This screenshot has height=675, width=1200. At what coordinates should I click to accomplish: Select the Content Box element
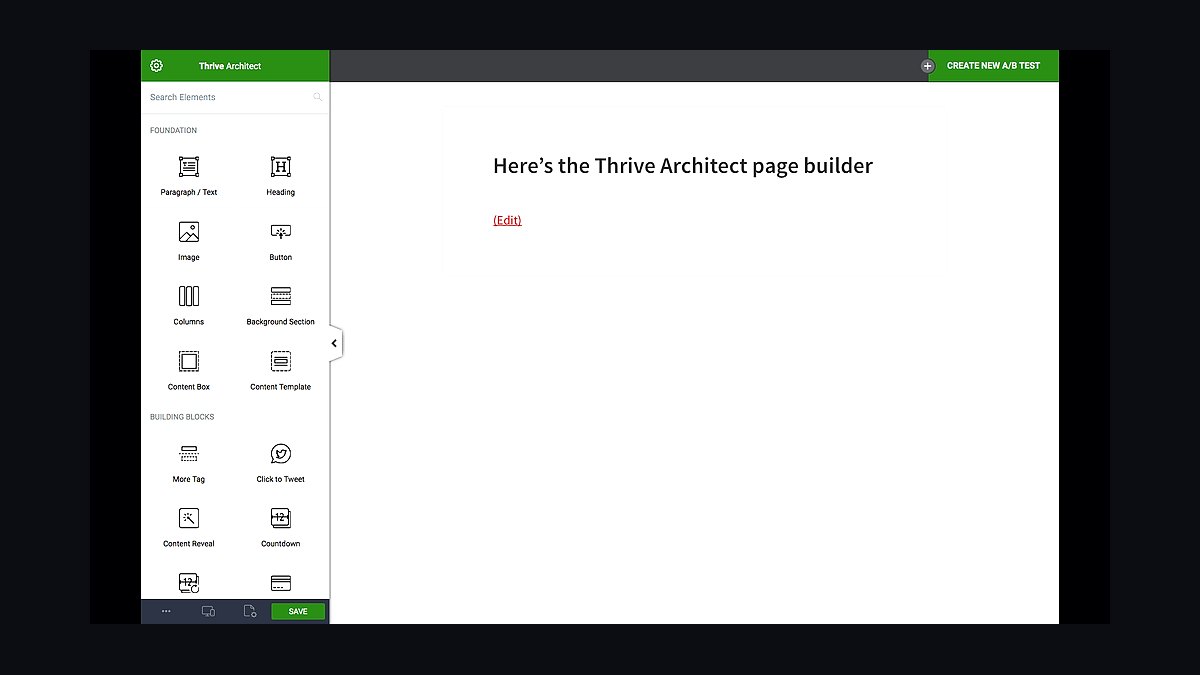[189, 370]
